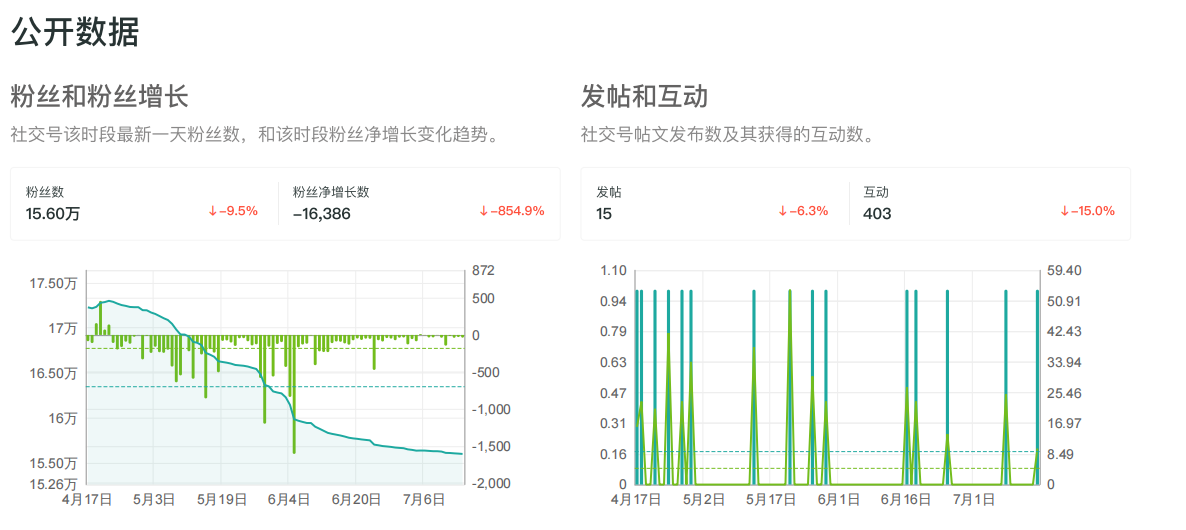Click the 发帖 metric label
This screenshot has width=1186, height=530.
click(x=608, y=192)
